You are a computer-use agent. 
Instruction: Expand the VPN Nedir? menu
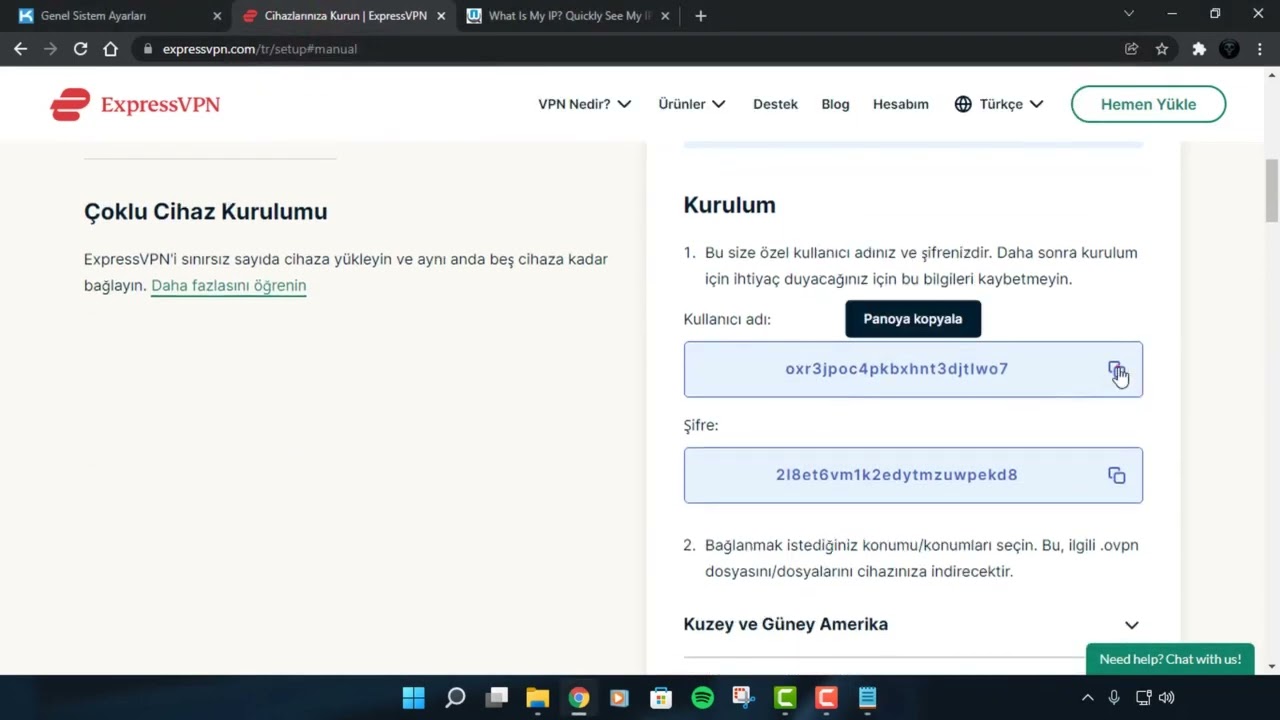pyautogui.click(x=585, y=104)
